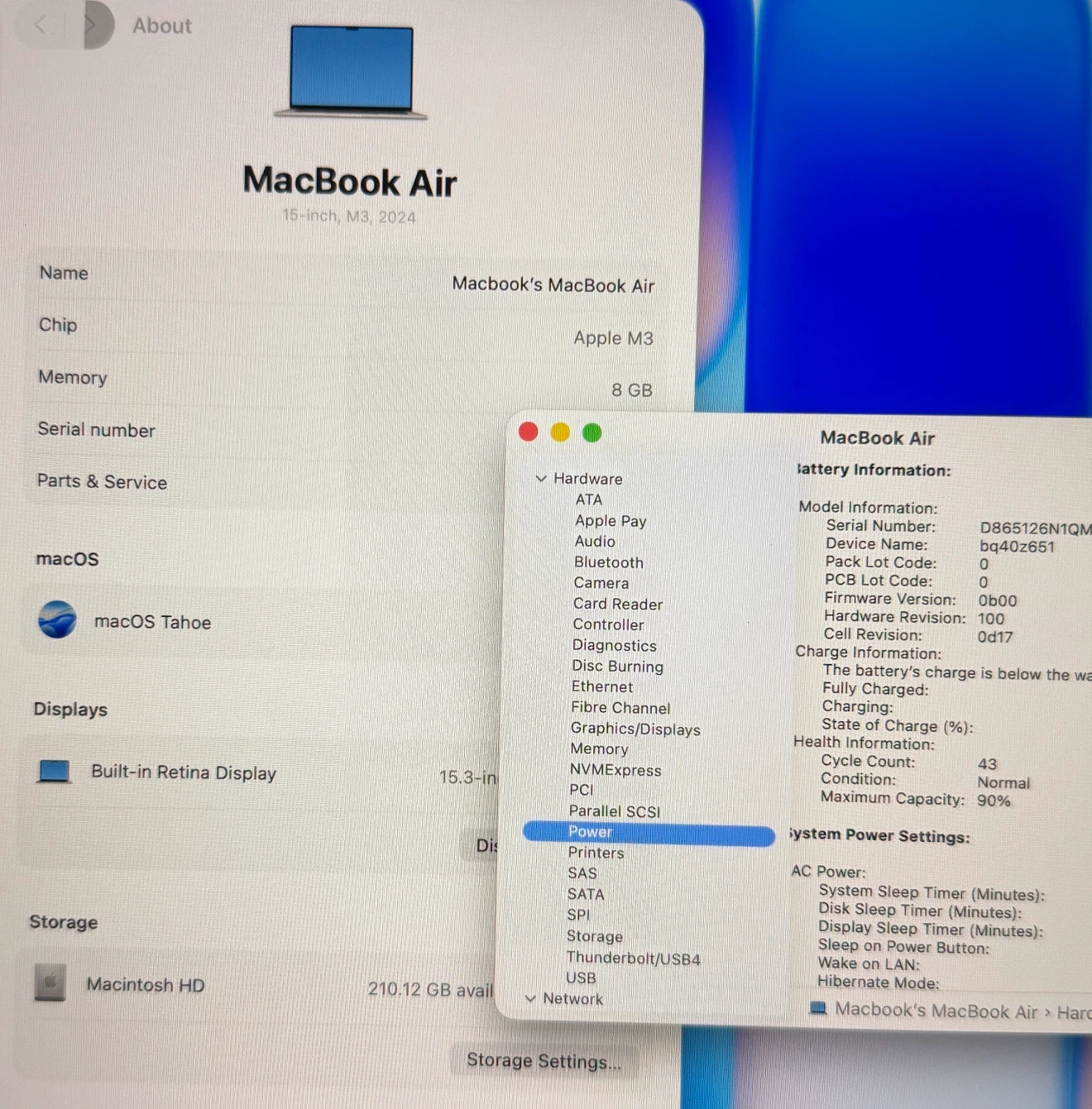Click Cell Revision value 0d17
This screenshot has height=1109, width=1092.
pyautogui.click(x=994, y=637)
